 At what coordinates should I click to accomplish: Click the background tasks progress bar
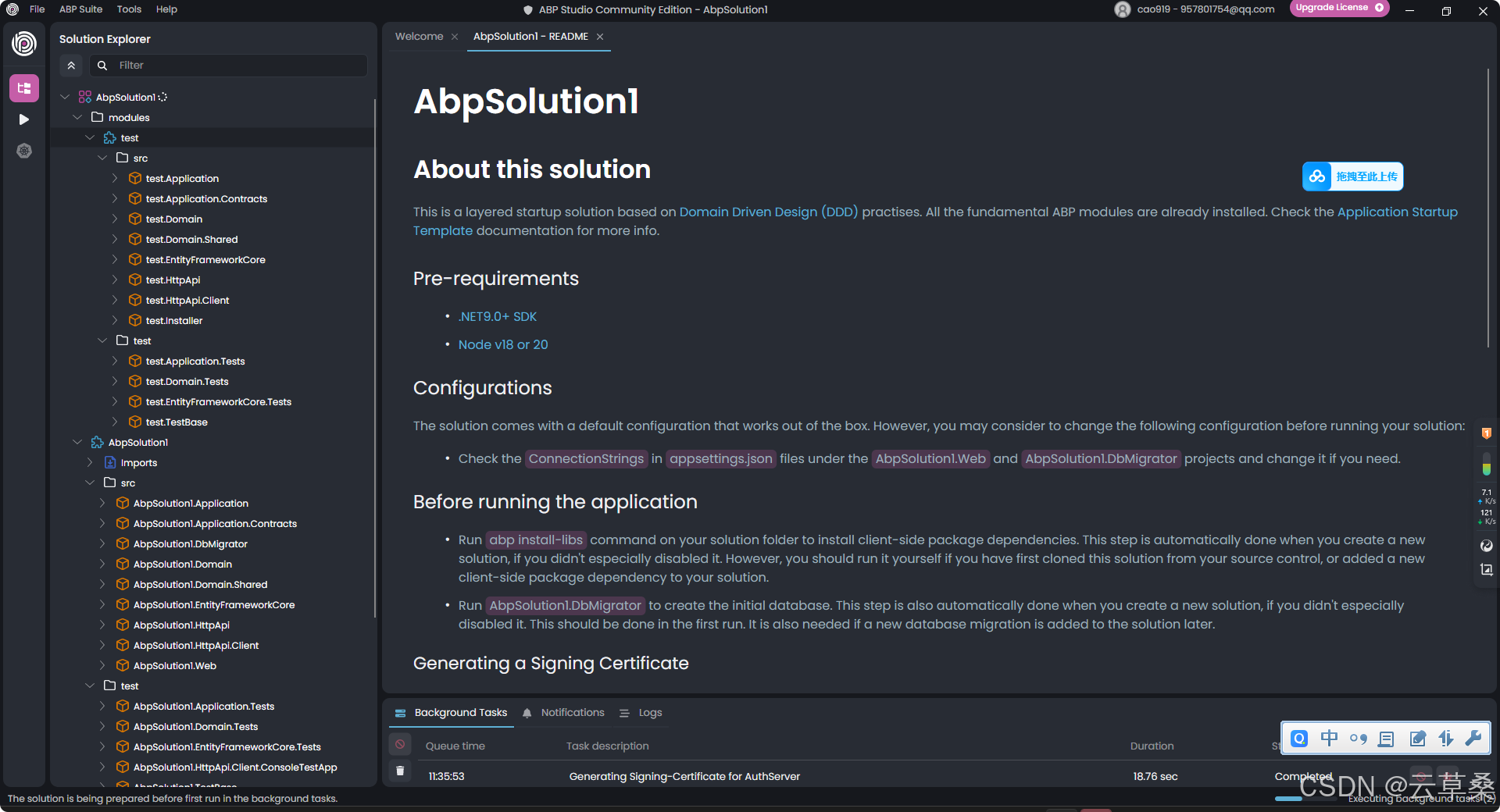point(1305,799)
